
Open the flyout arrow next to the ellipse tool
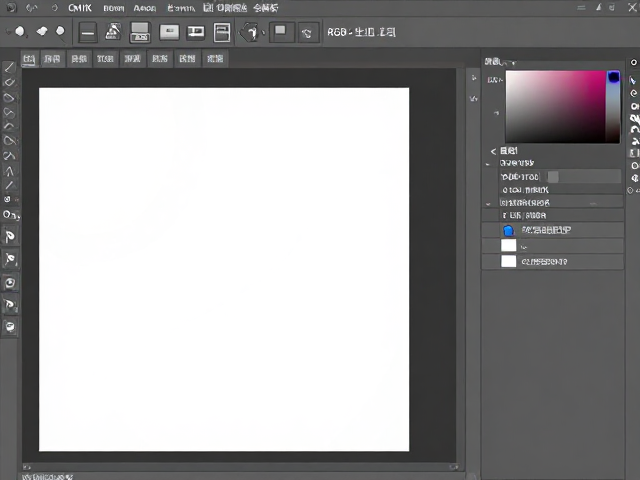(x=17, y=216)
